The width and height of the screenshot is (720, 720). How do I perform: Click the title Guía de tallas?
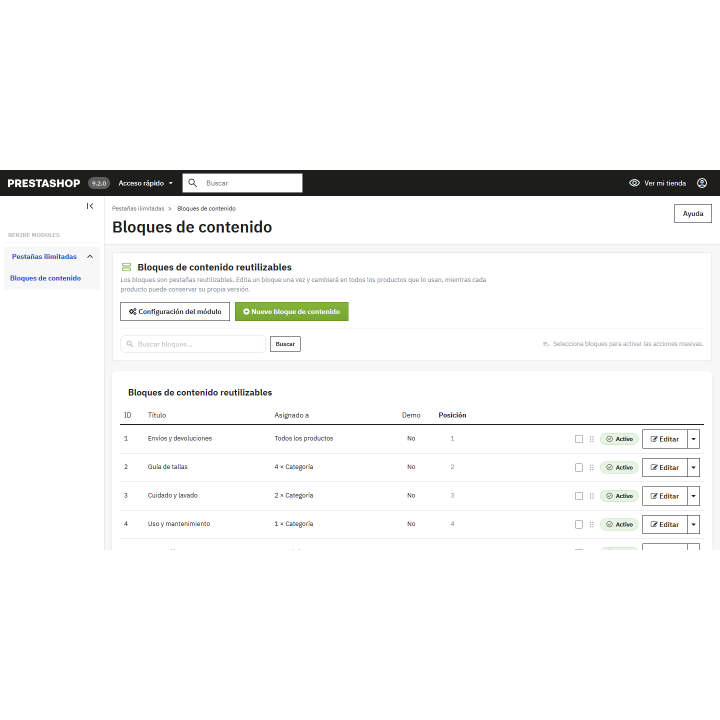pyautogui.click(x=168, y=467)
